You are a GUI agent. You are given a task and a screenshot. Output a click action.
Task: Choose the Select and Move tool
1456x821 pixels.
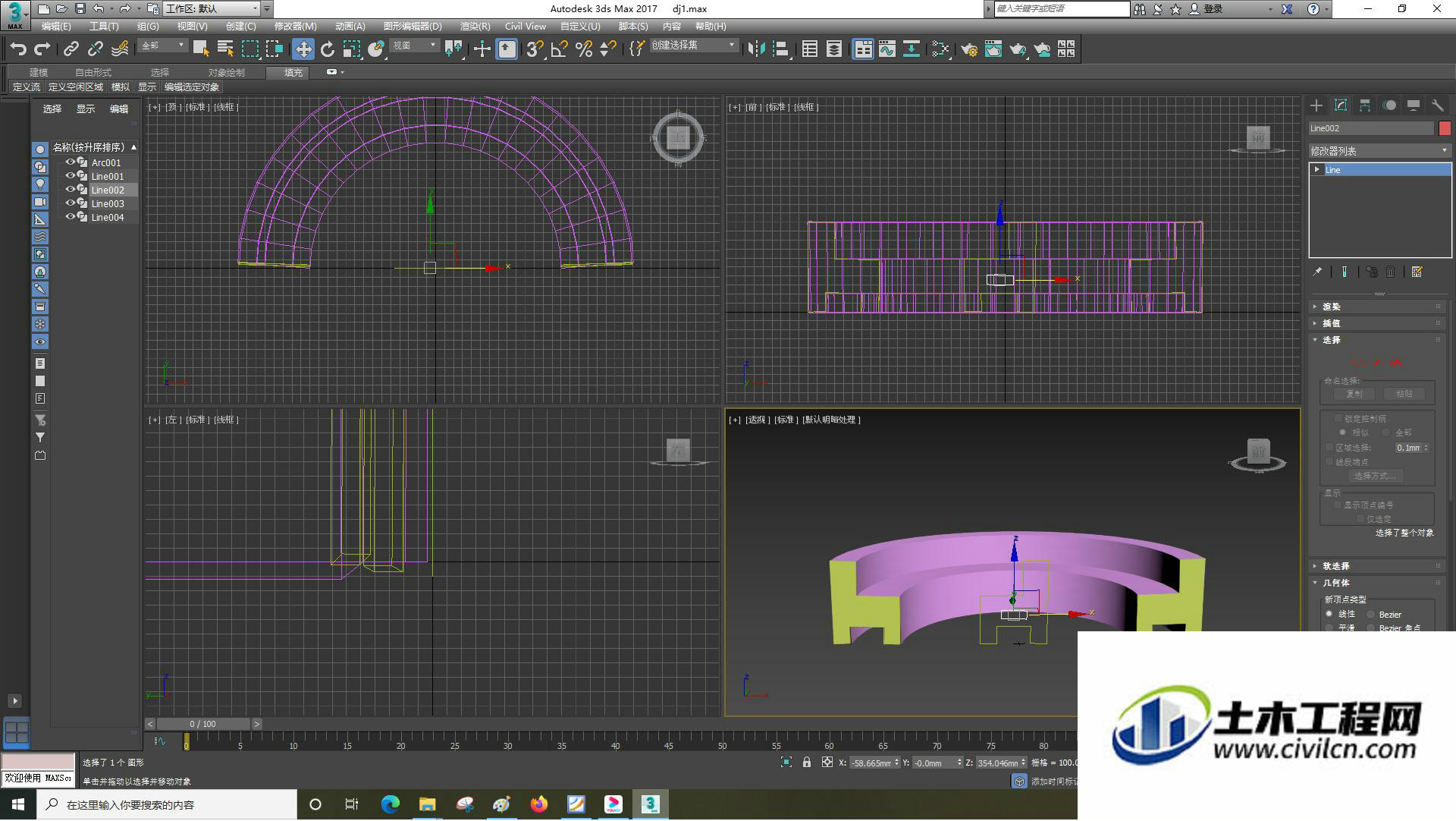[303, 49]
